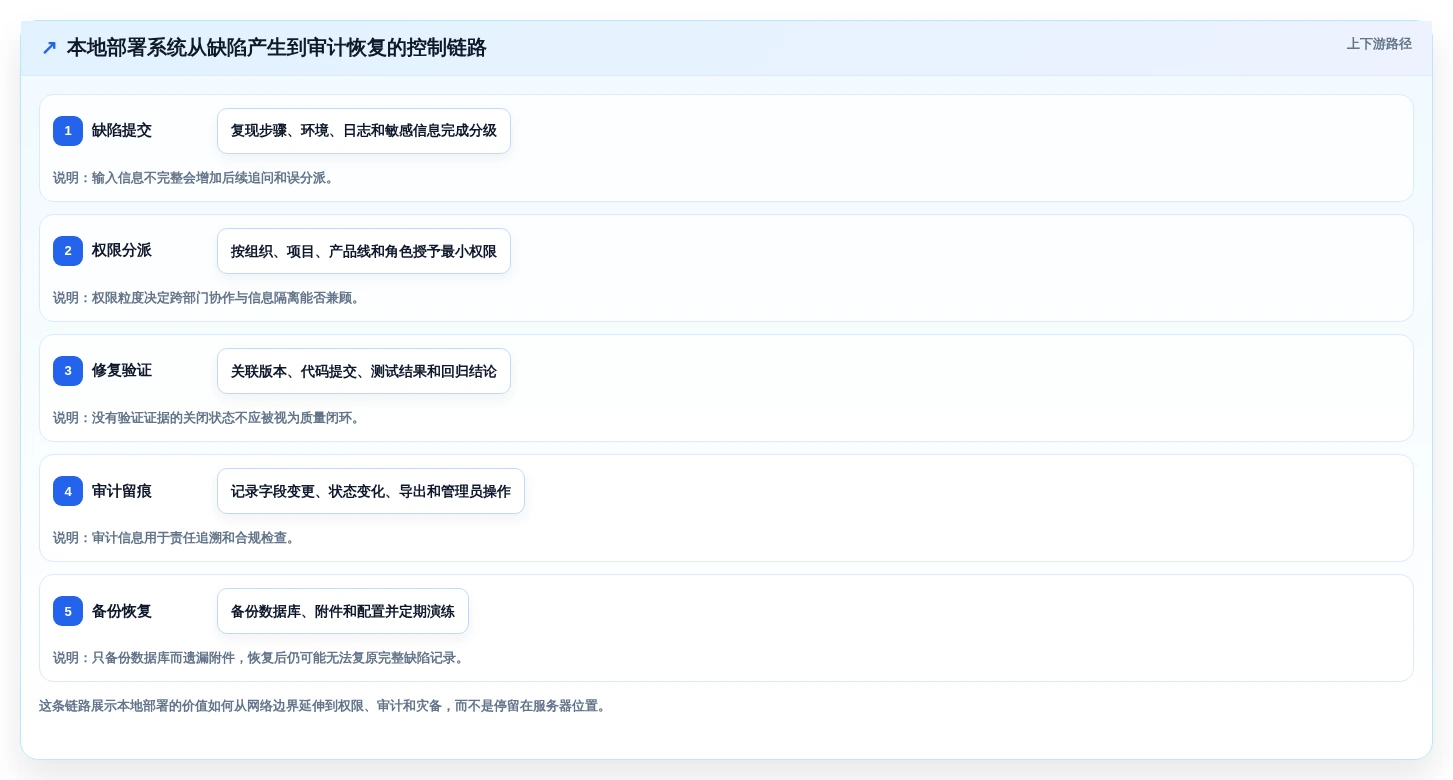Screen dimensions: 1453x780
Task: Select the 权限分派 step title
Action: [x=122, y=251]
